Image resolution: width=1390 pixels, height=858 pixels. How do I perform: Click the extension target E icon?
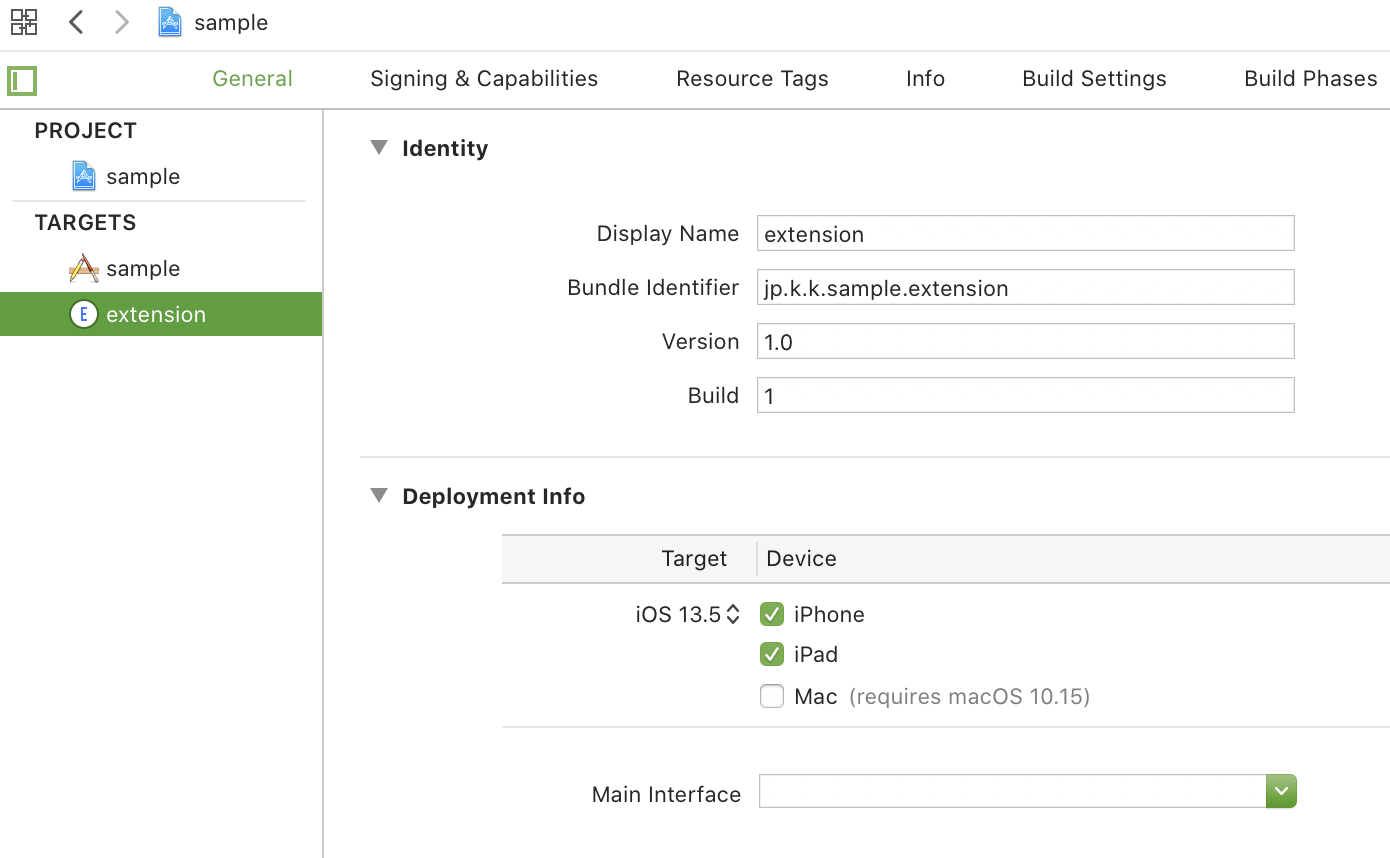pos(84,314)
